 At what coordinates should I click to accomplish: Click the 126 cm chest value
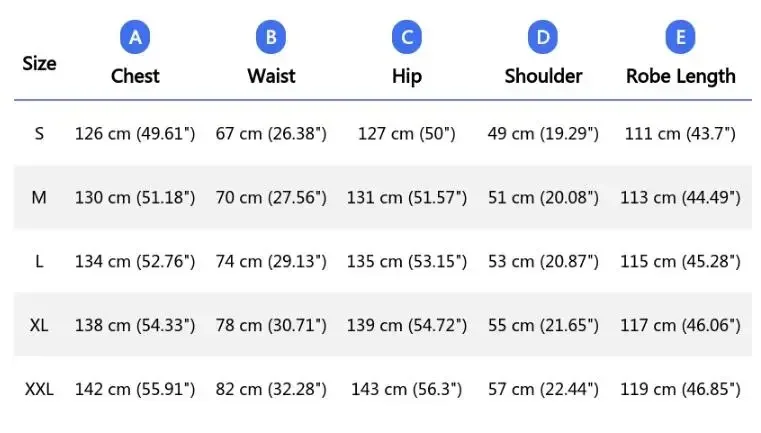click(135, 133)
